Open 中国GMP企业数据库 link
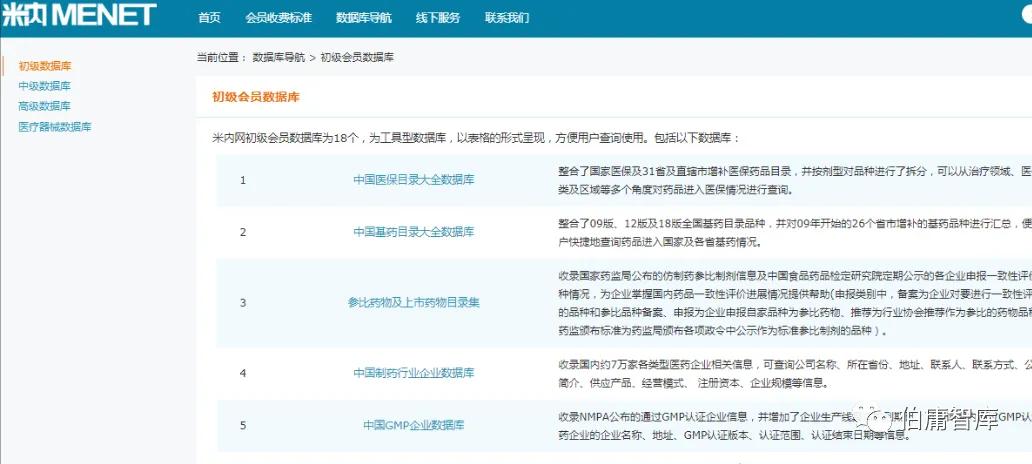1032x464 pixels. pyautogui.click(x=414, y=425)
